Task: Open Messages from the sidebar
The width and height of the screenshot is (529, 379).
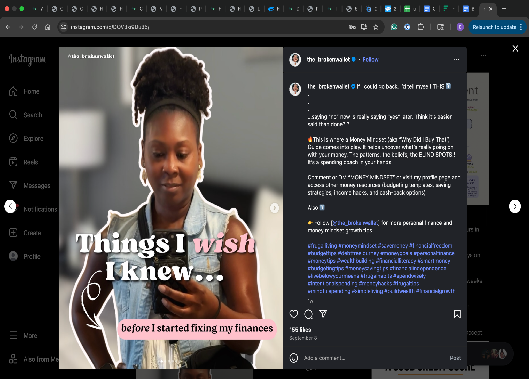Action: [x=29, y=185]
